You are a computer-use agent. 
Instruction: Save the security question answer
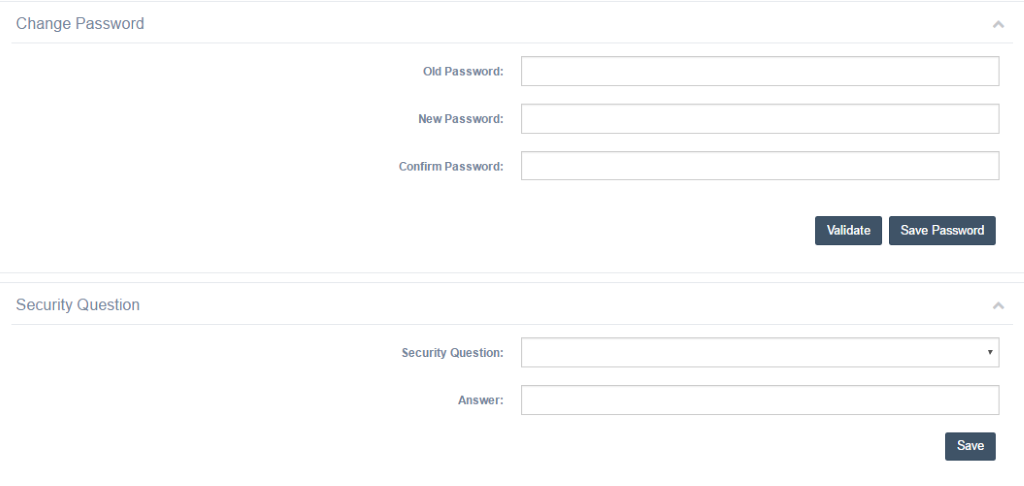[x=970, y=446]
